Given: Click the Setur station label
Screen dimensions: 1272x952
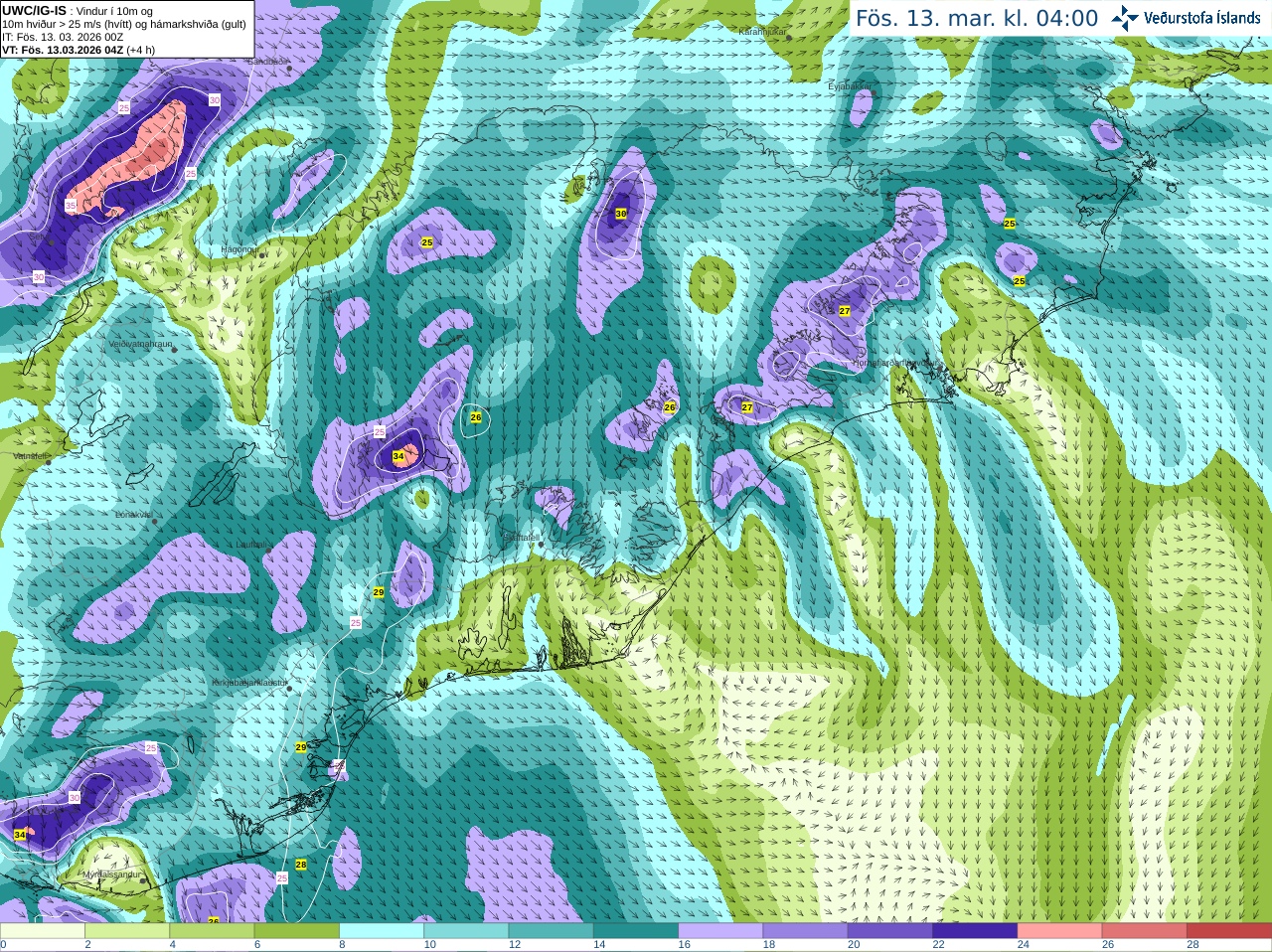Looking at the screenshot, I should 37,238.
